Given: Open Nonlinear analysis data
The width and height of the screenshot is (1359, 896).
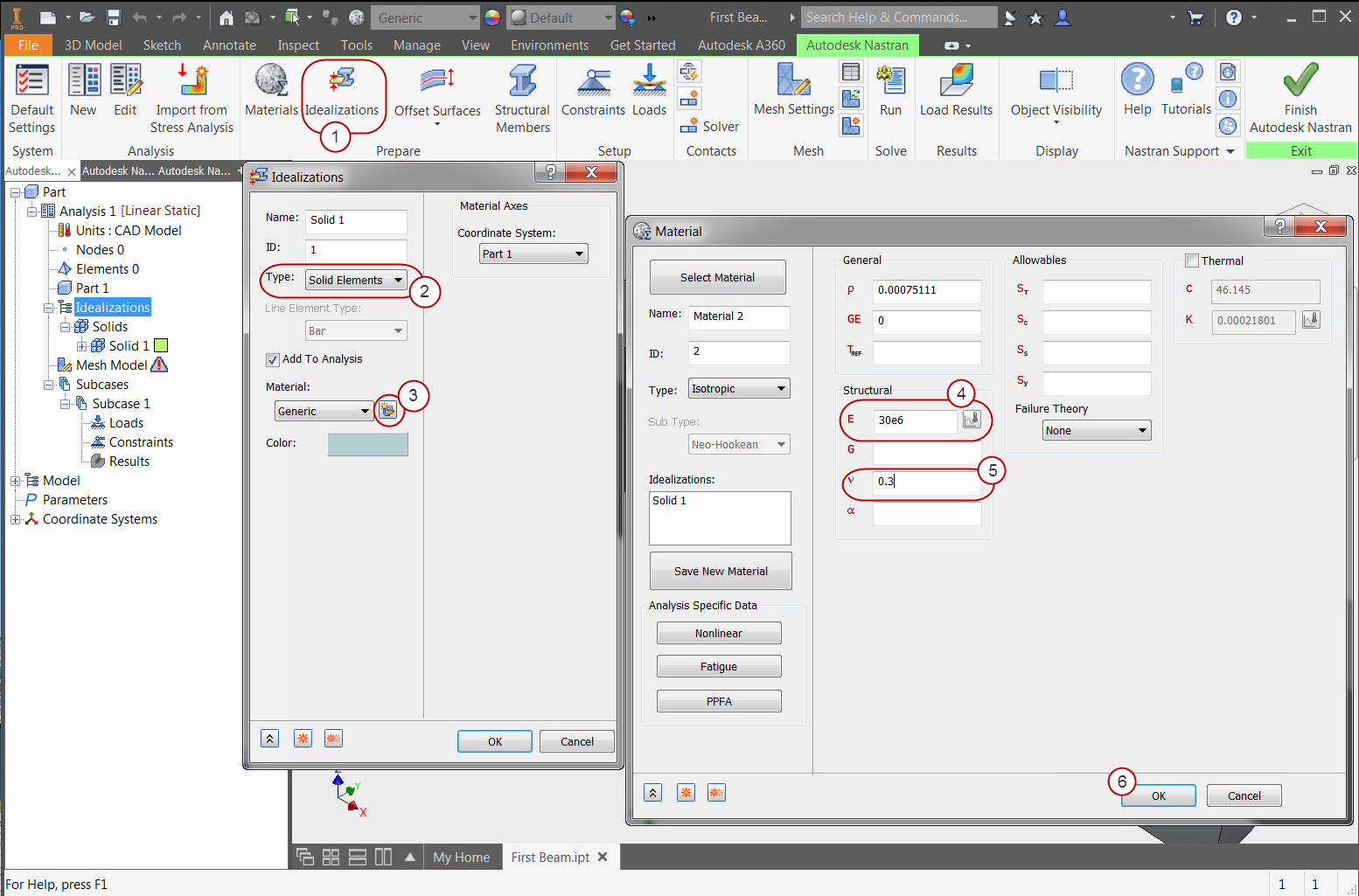Looking at the screenshot, I should [719, 633].
